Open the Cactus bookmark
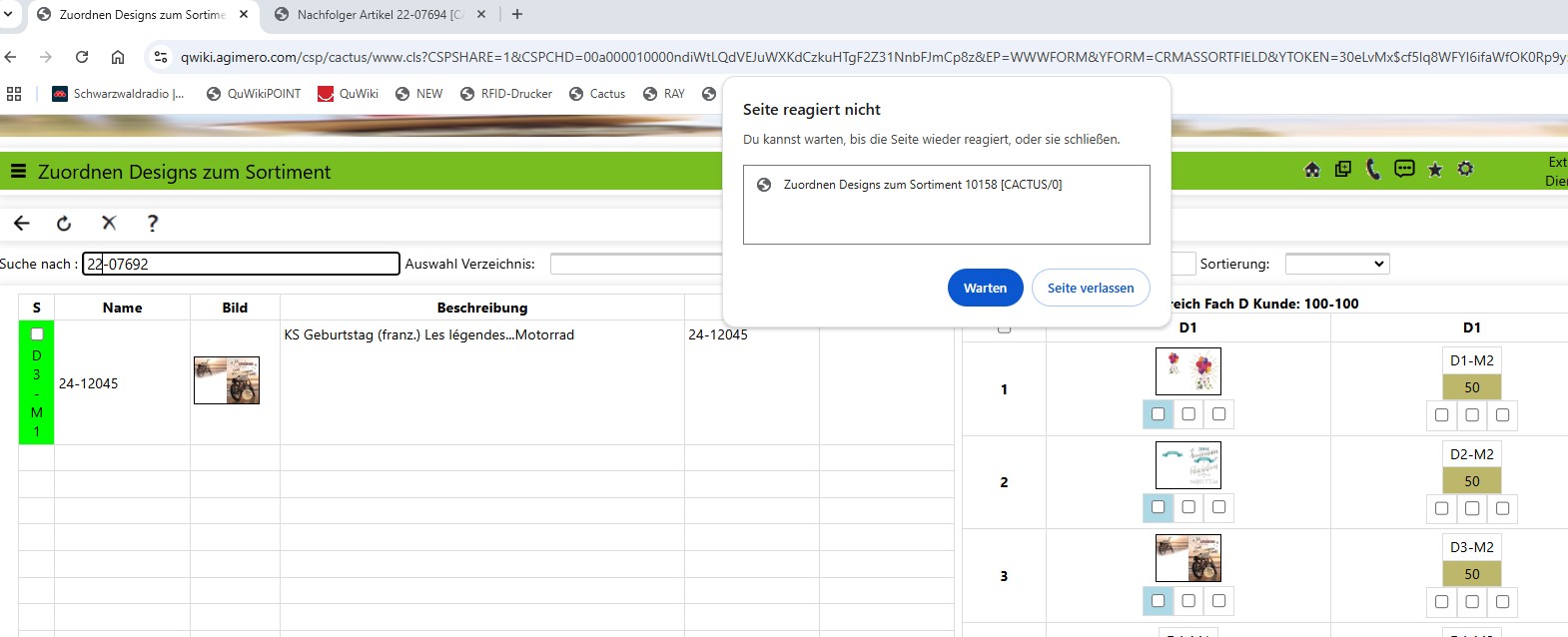Screen dimensions: 1568x637 click(597, 94)
